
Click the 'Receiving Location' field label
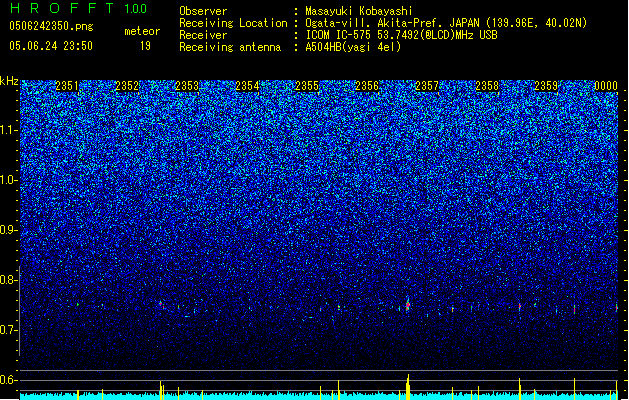point(233,23)
